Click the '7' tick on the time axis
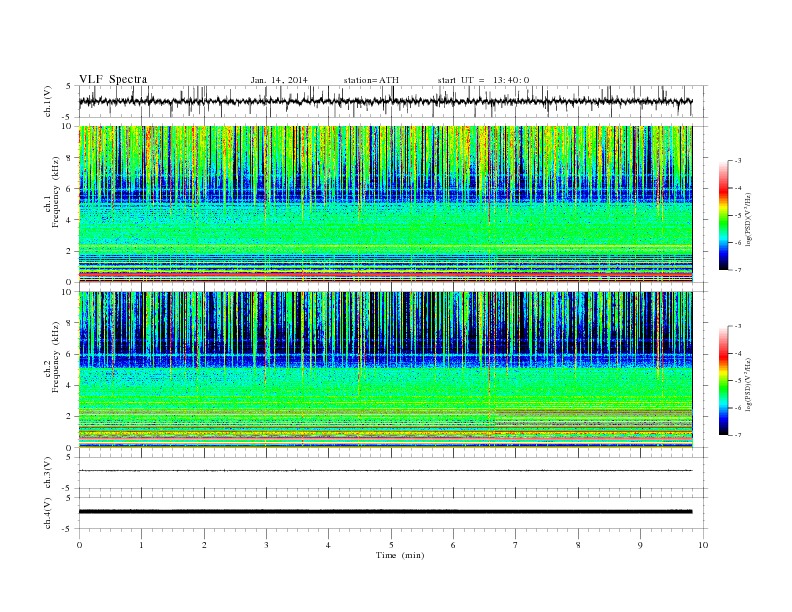The height and width of the screenshot is (612, 792). click(x=516, y=545)
